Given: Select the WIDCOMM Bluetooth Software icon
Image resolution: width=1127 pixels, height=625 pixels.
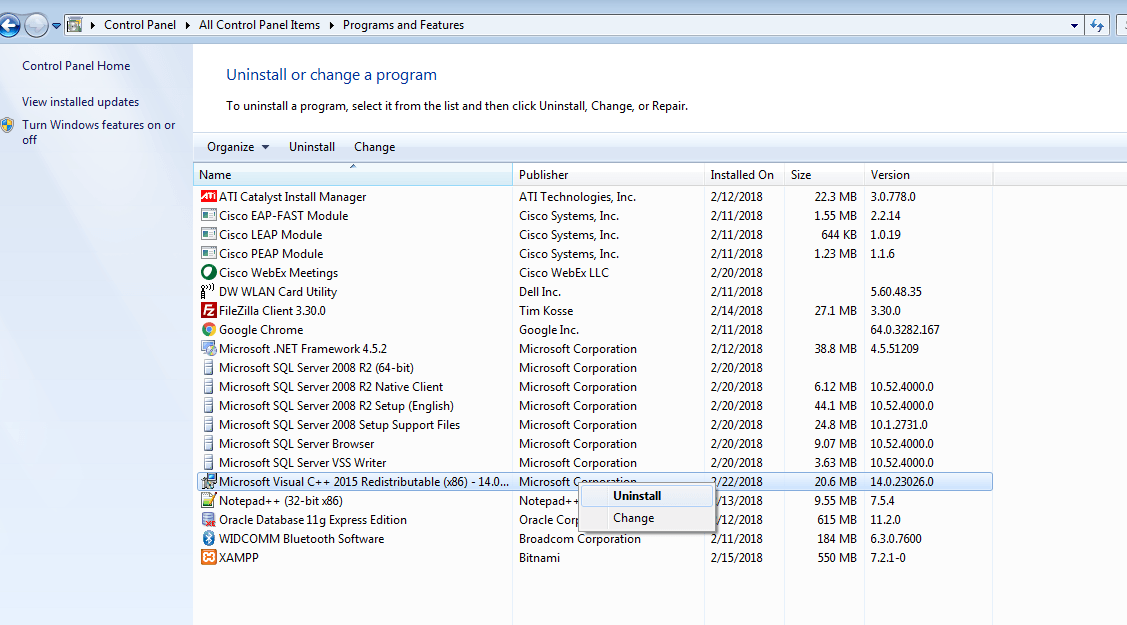Looking at the screenshot, I should coord(208,539).
